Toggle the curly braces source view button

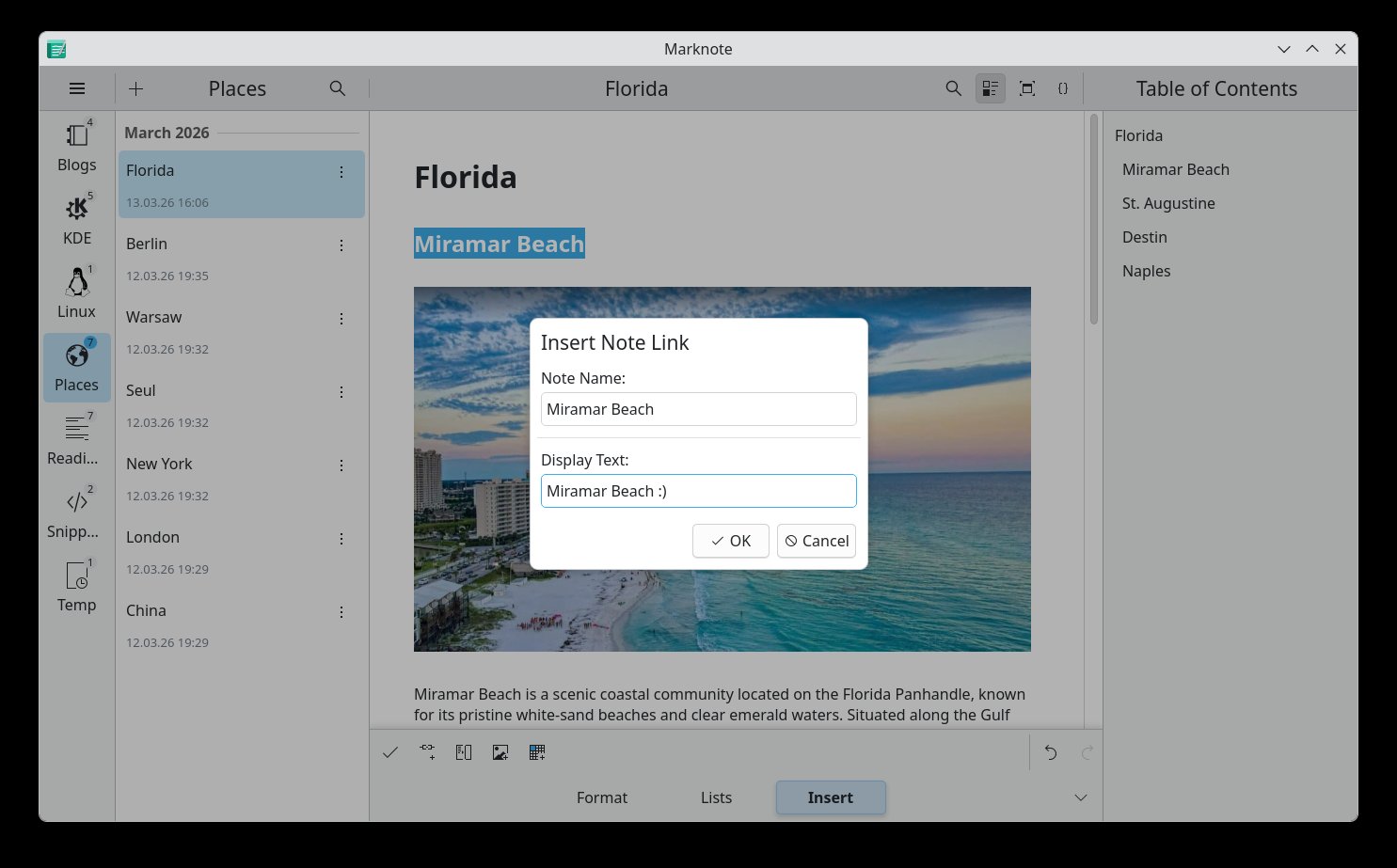pos(1063,88)
